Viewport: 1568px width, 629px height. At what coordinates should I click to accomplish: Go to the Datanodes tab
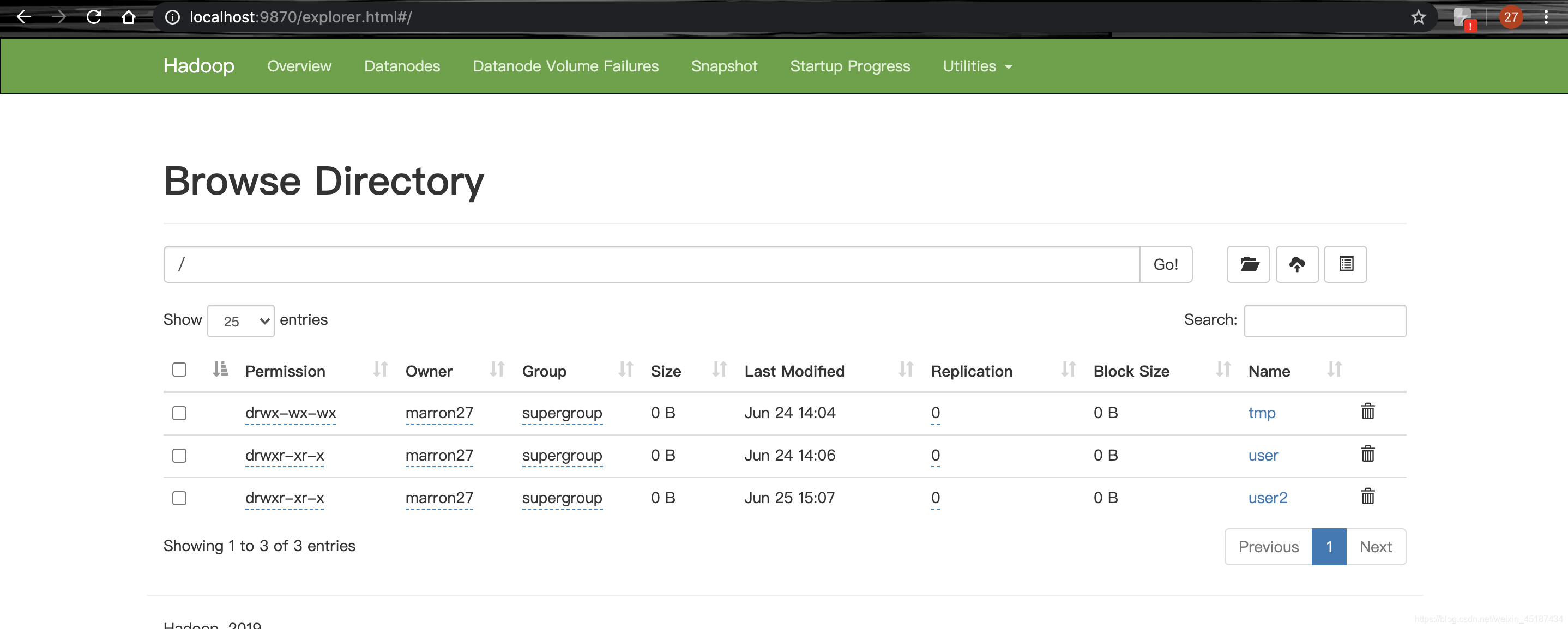coord(402,66)
